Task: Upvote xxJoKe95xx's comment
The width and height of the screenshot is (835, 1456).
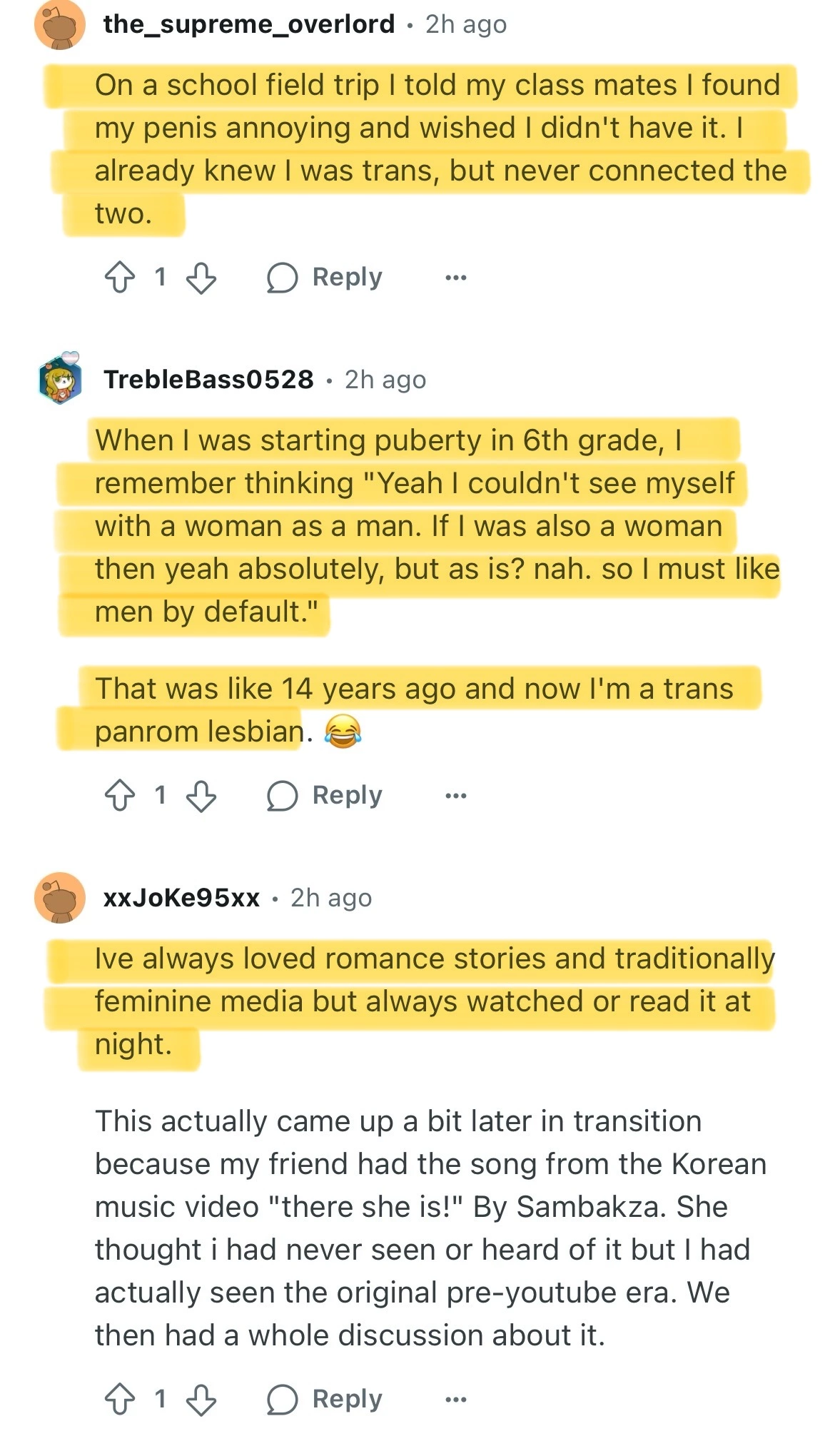Action: [x=120, y=1400]
